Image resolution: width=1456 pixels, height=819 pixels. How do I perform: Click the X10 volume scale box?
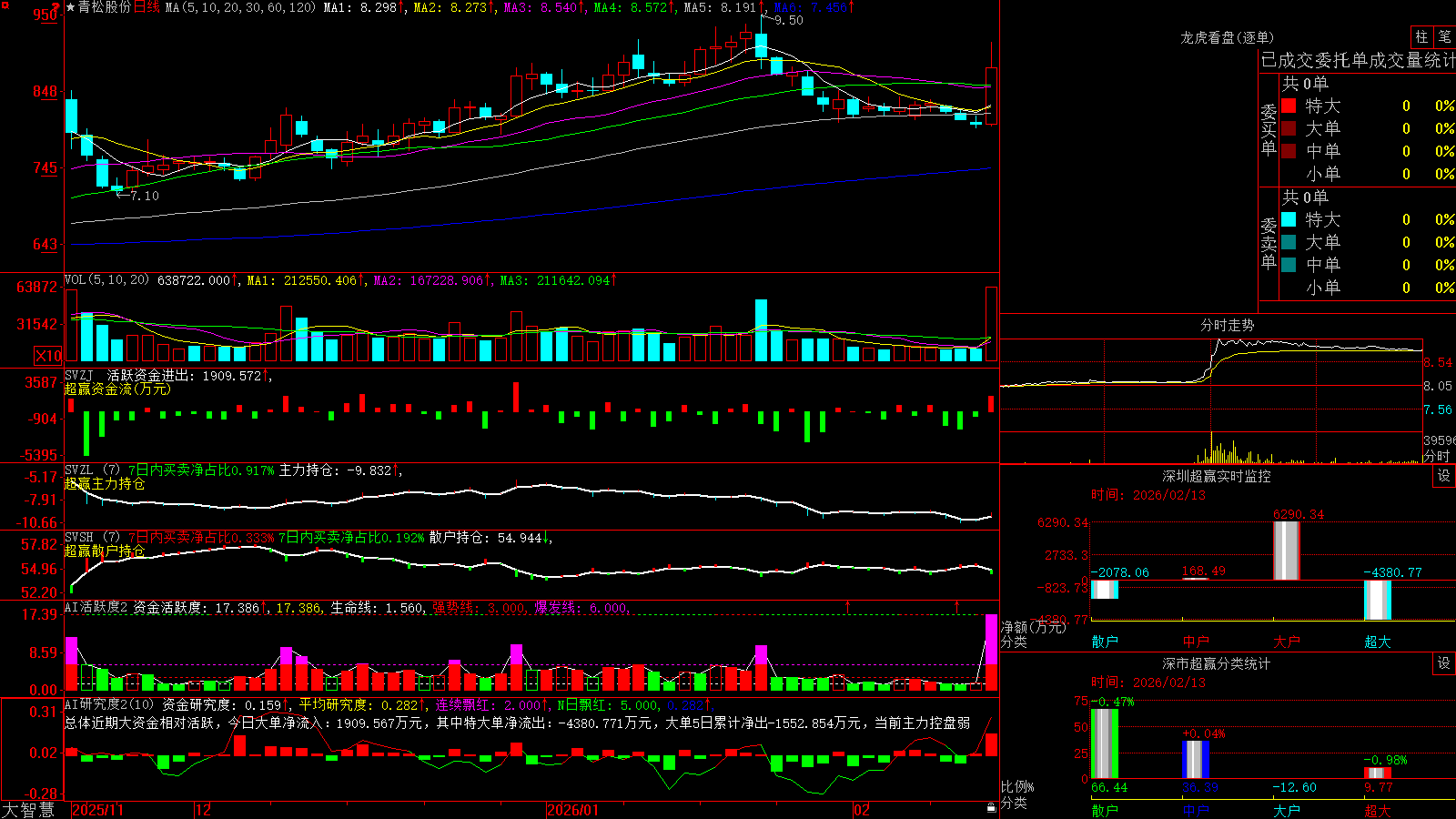coord(48,356)
